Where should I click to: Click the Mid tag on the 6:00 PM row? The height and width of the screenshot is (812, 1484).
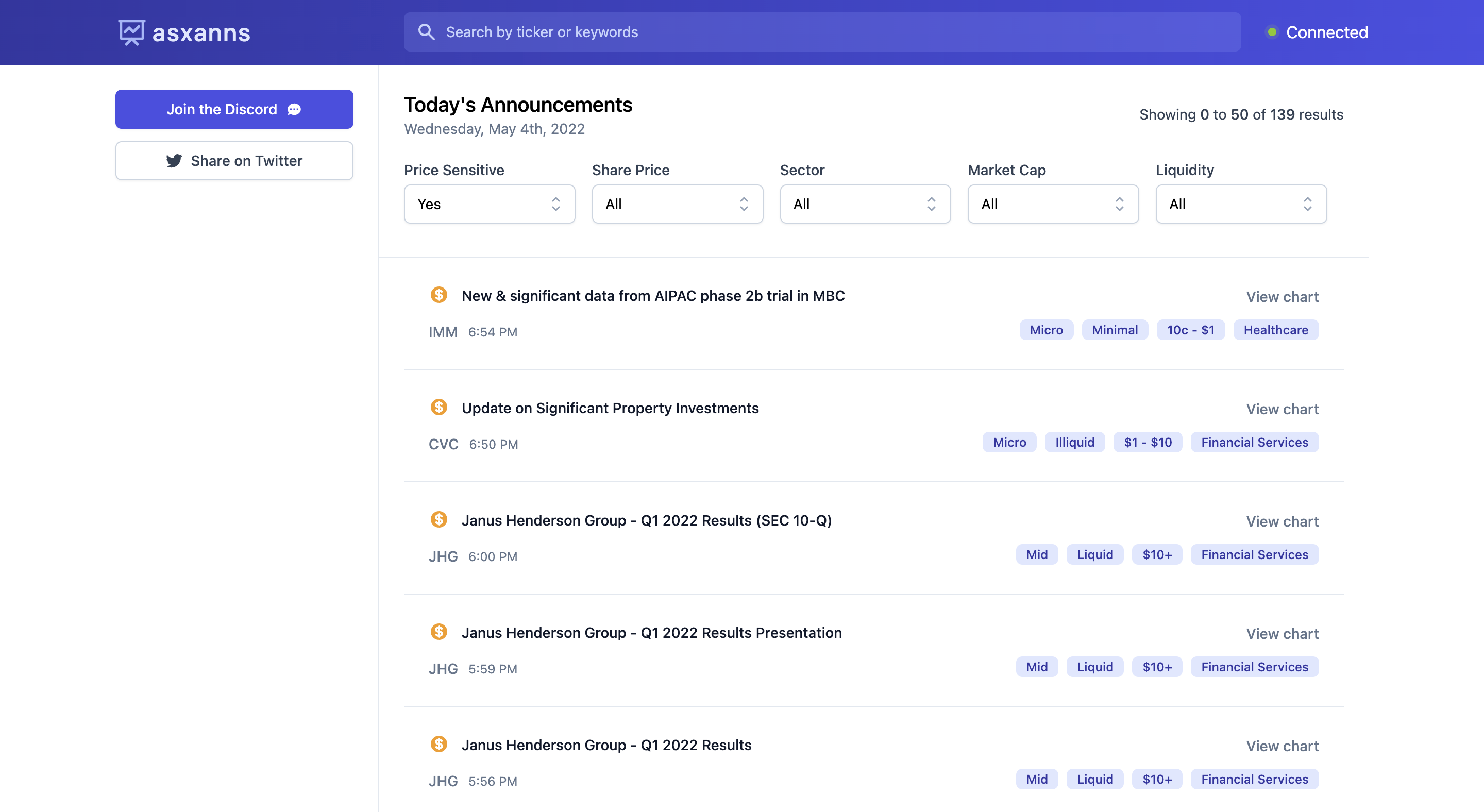click(x=1037, y=554)
